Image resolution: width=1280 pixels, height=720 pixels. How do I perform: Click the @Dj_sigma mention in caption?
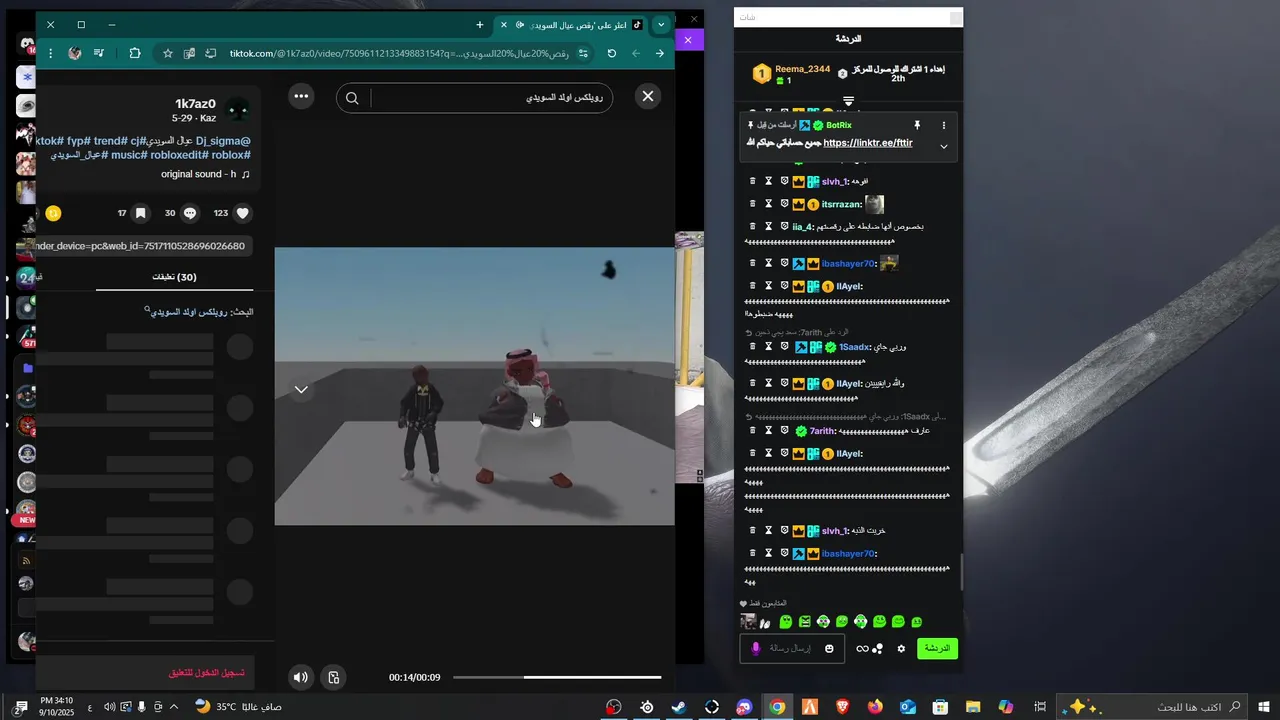[x=223, y=141]
